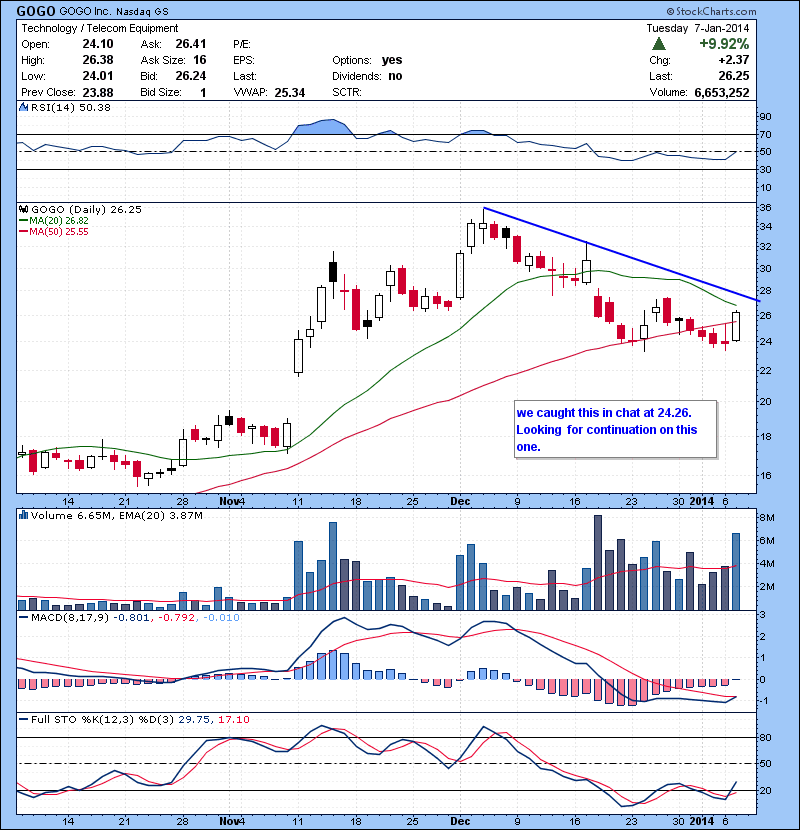
Task: Select the Technology / Telecom Equipment text
Action: click(100, 28)
